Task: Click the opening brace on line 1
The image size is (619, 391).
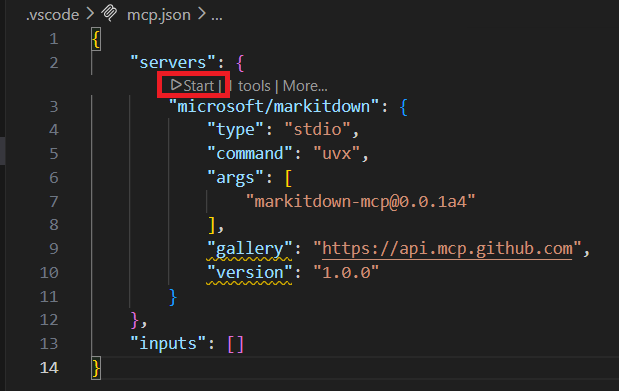Action: (96, 39)
